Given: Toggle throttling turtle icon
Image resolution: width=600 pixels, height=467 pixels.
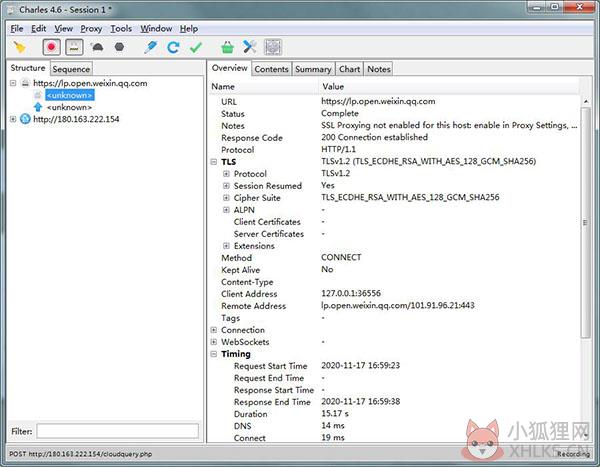Looking at the screenshot, I should click(x=97, y=47).
